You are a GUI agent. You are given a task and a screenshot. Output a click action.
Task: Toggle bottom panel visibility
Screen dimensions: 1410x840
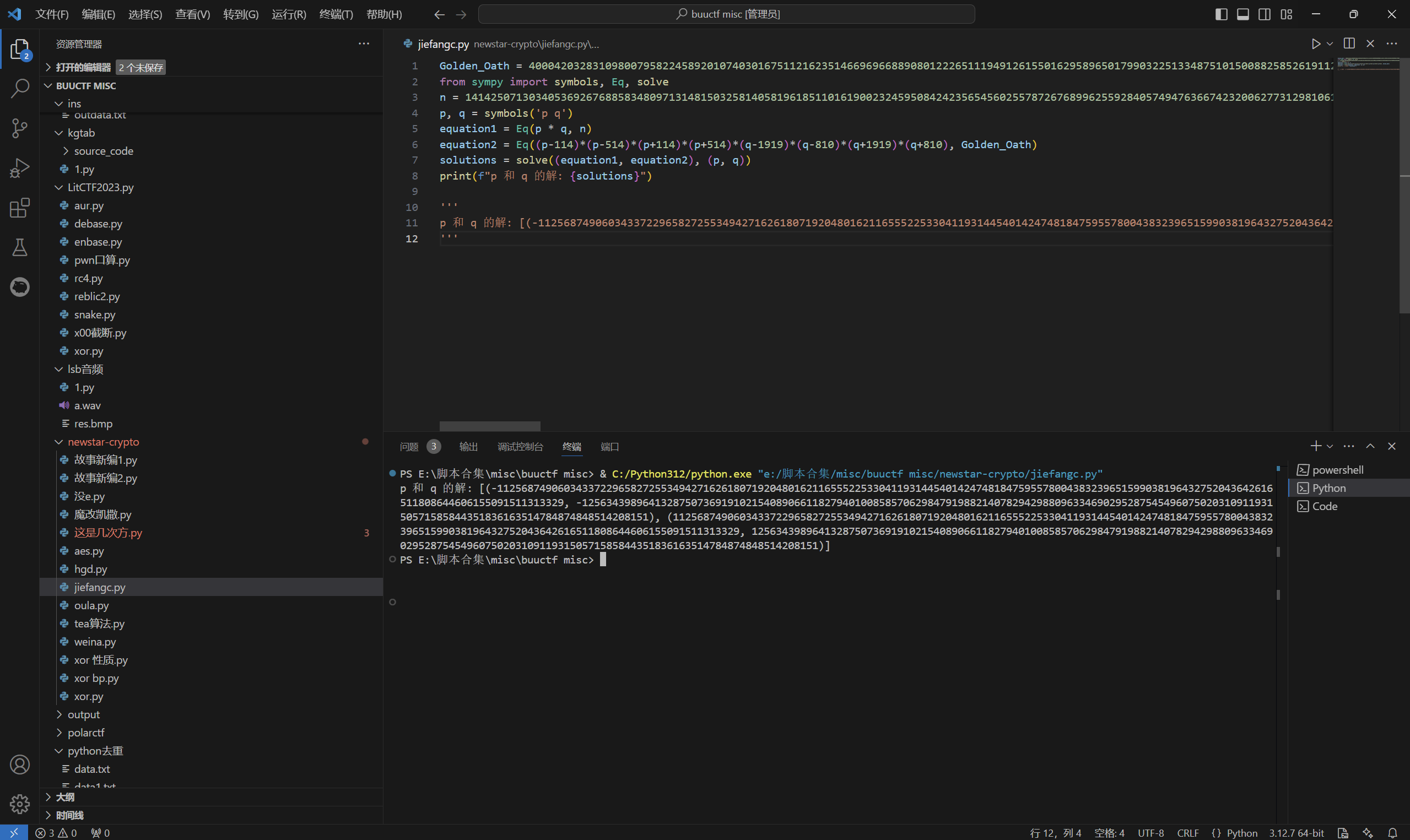tap(1243, 14)
